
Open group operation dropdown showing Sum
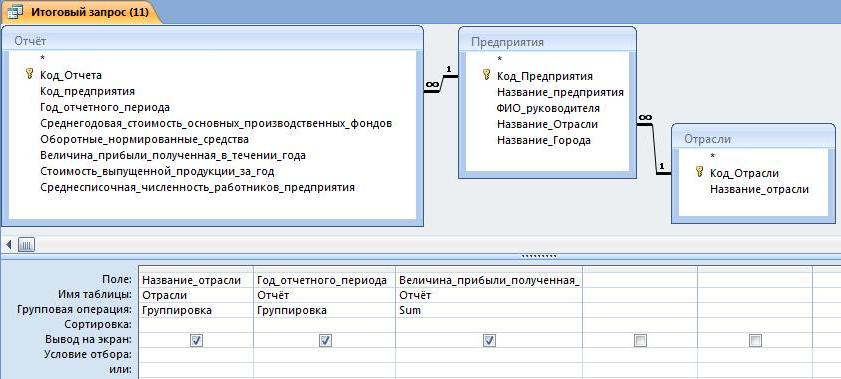tap(489, 310)
